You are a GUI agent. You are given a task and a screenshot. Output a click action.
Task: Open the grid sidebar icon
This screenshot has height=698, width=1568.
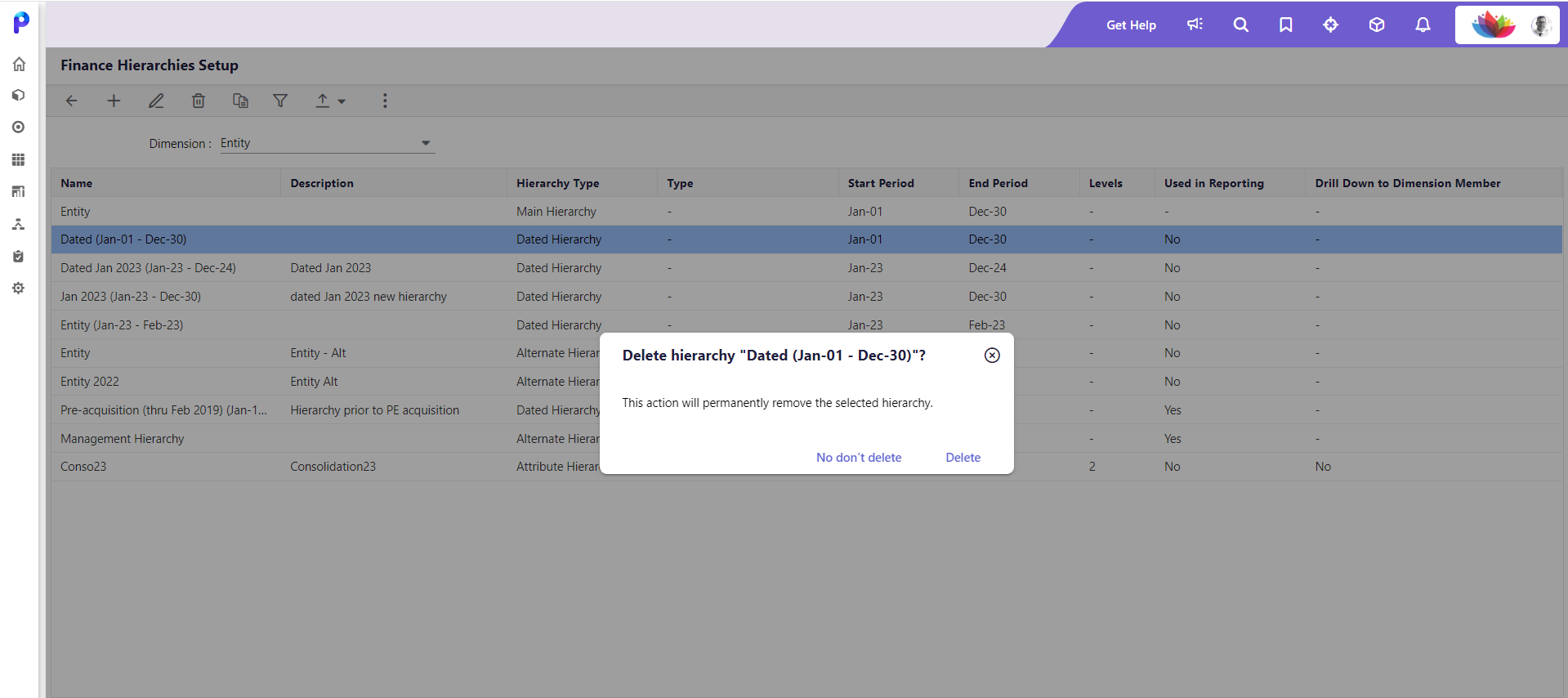pos(19,159)
